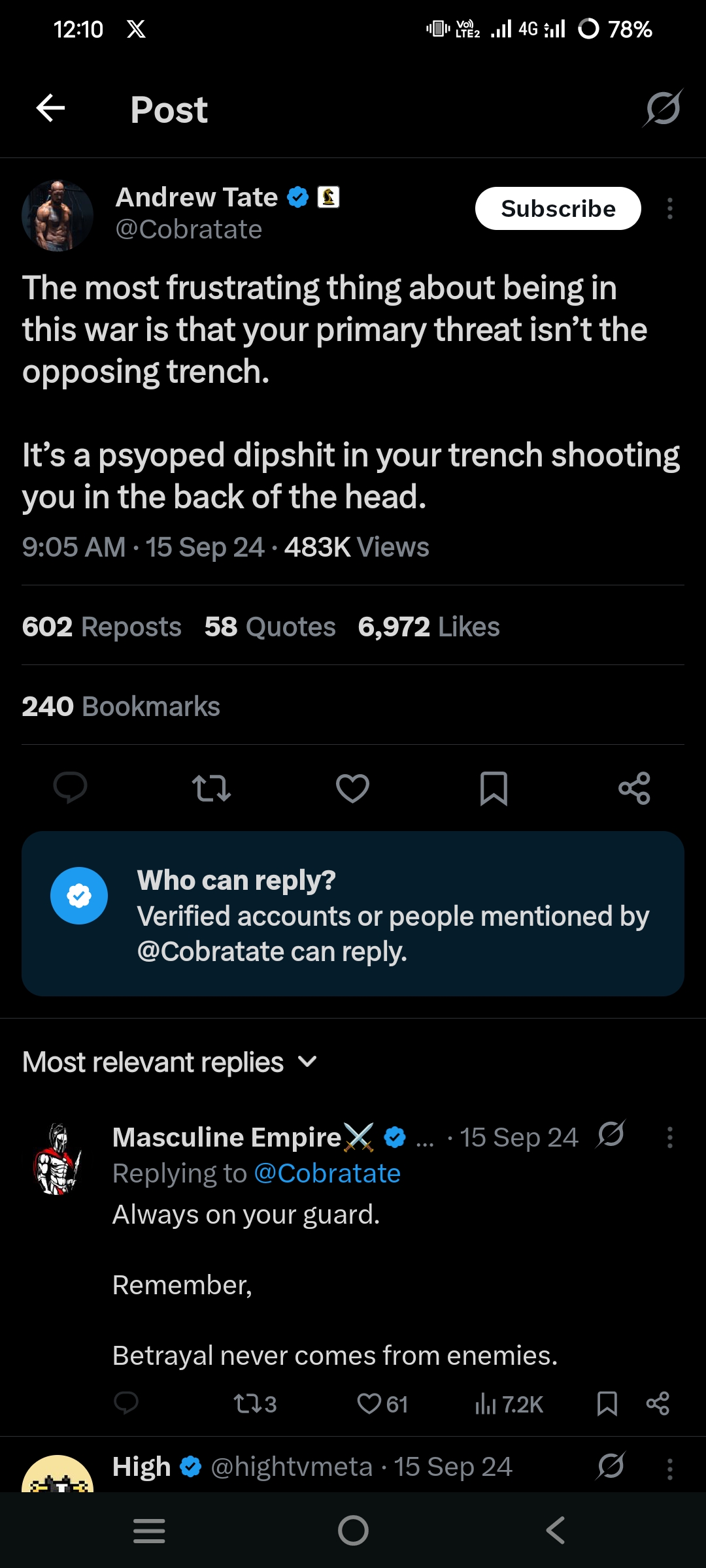Open three-dot menu on Masculine Empire reply
This screenshot has width=706, height=1568.
[669, 1137]
